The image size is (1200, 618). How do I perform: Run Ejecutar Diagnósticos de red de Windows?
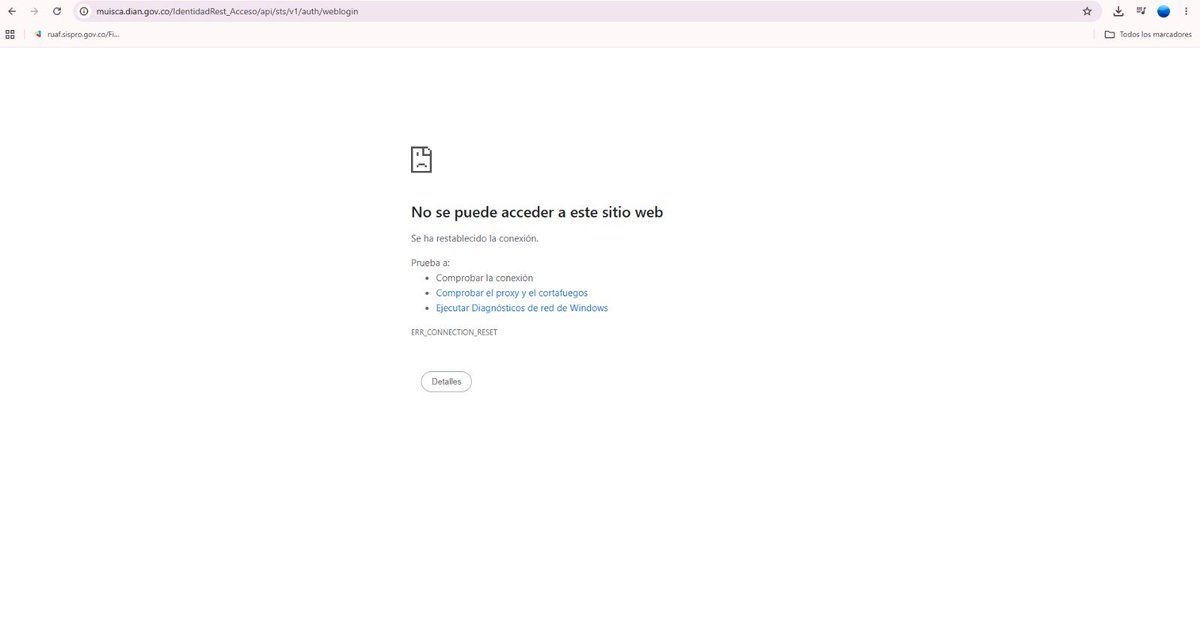(x=522, y=308)
